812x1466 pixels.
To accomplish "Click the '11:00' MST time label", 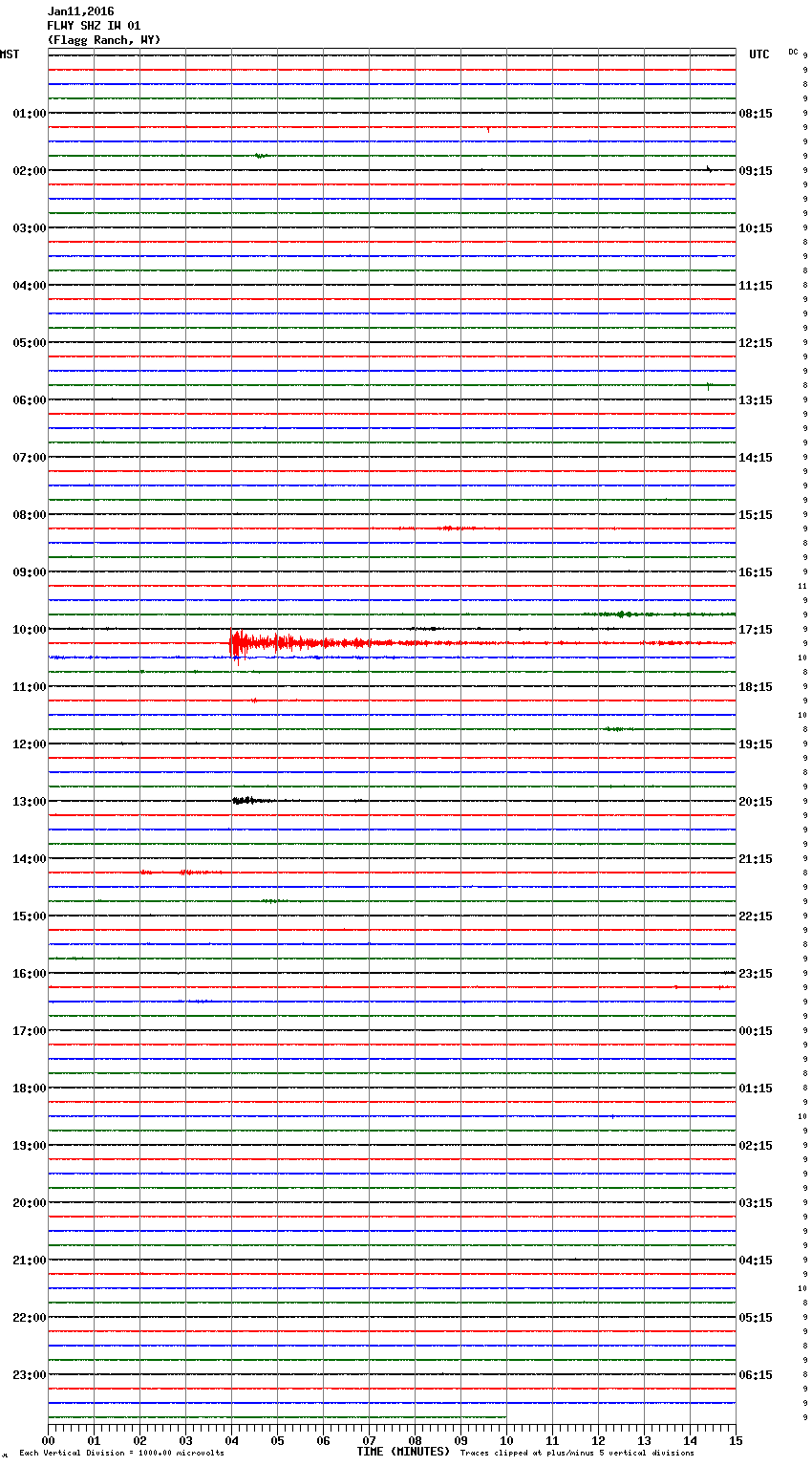I will pyautogui.click(x=30, y=687).
